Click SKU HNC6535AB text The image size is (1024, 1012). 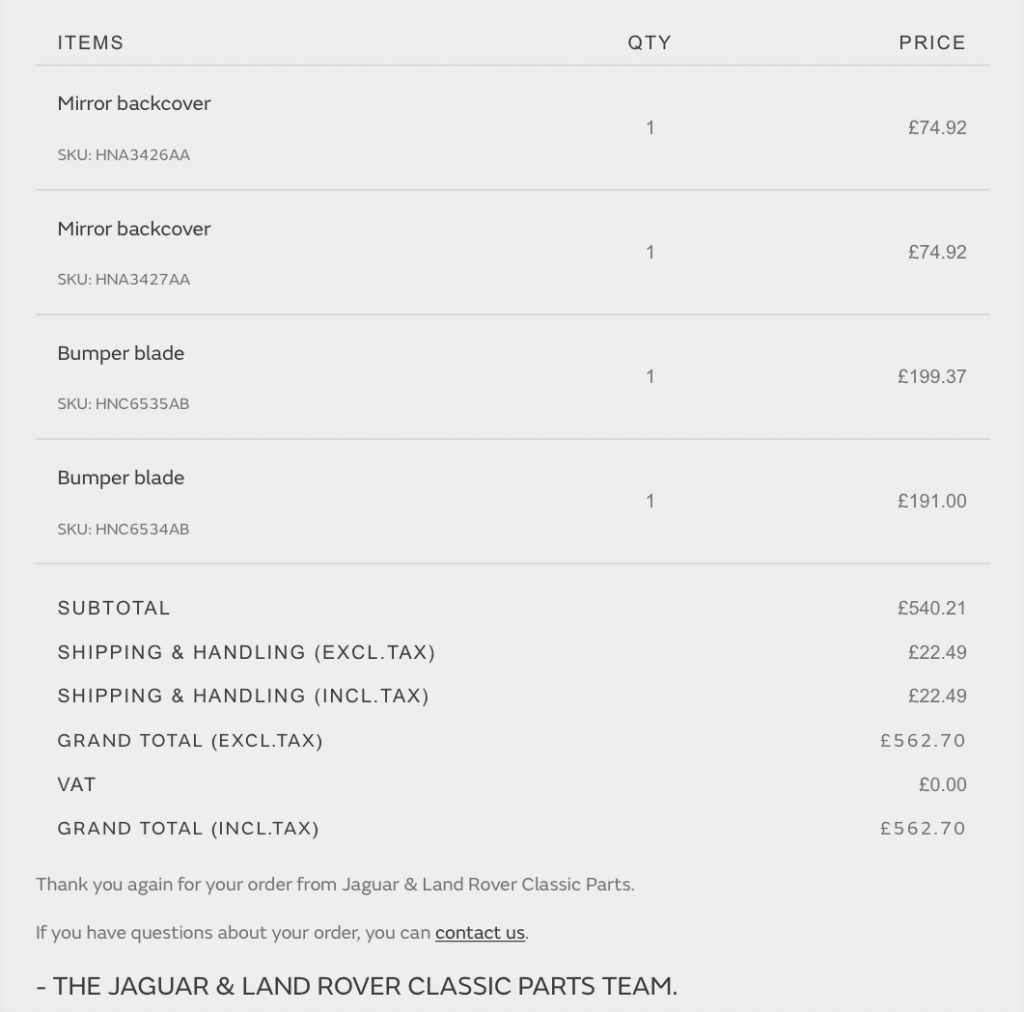(x=123, y=404)
